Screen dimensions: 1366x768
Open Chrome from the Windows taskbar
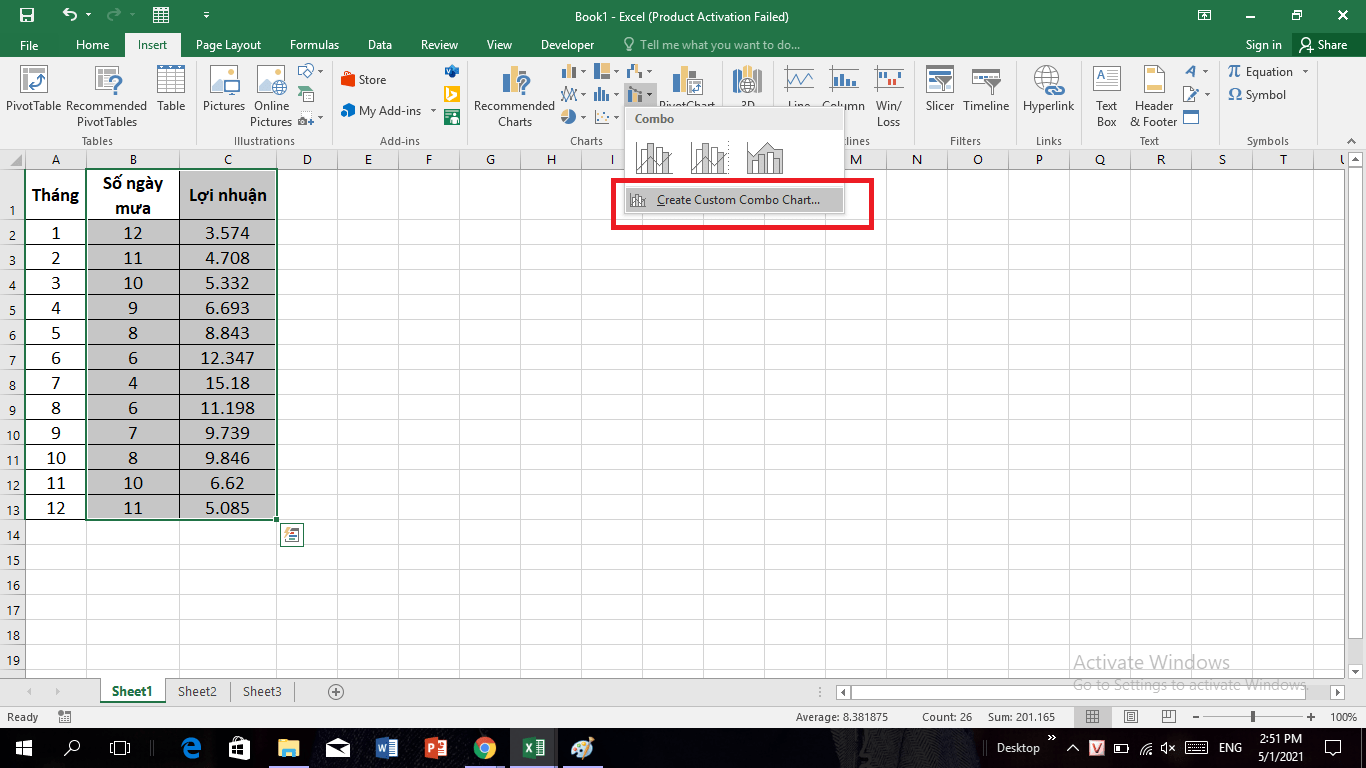click(x=484, y=747)
